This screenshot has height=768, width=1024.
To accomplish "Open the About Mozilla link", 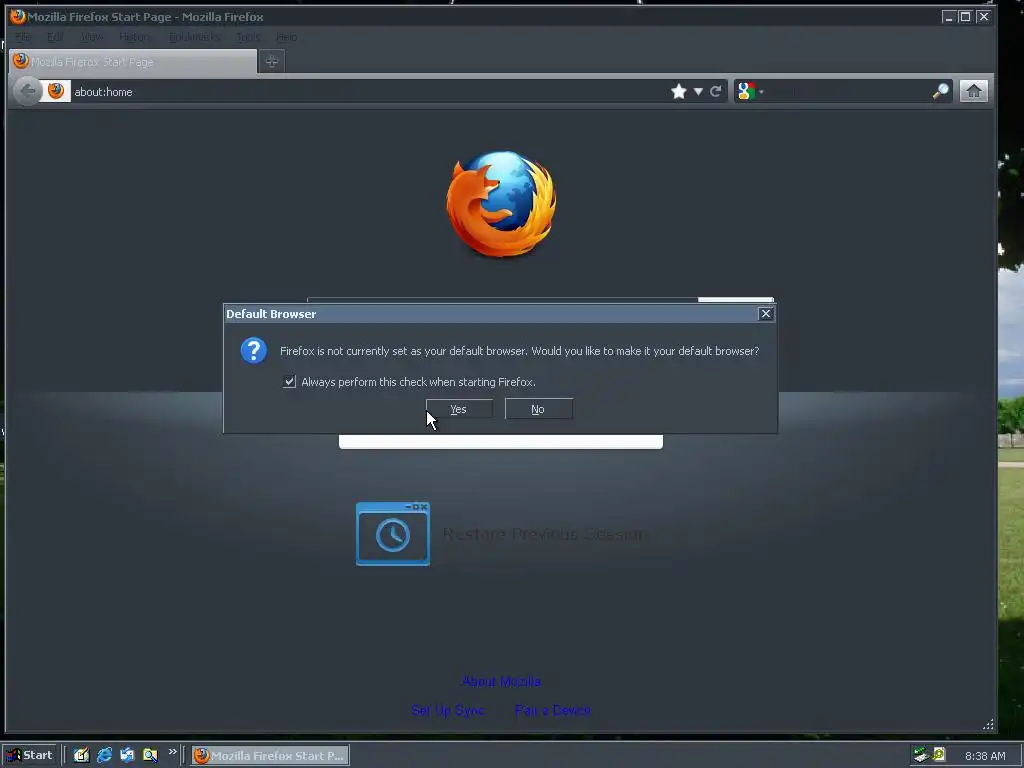I will [x=502, y=681].
